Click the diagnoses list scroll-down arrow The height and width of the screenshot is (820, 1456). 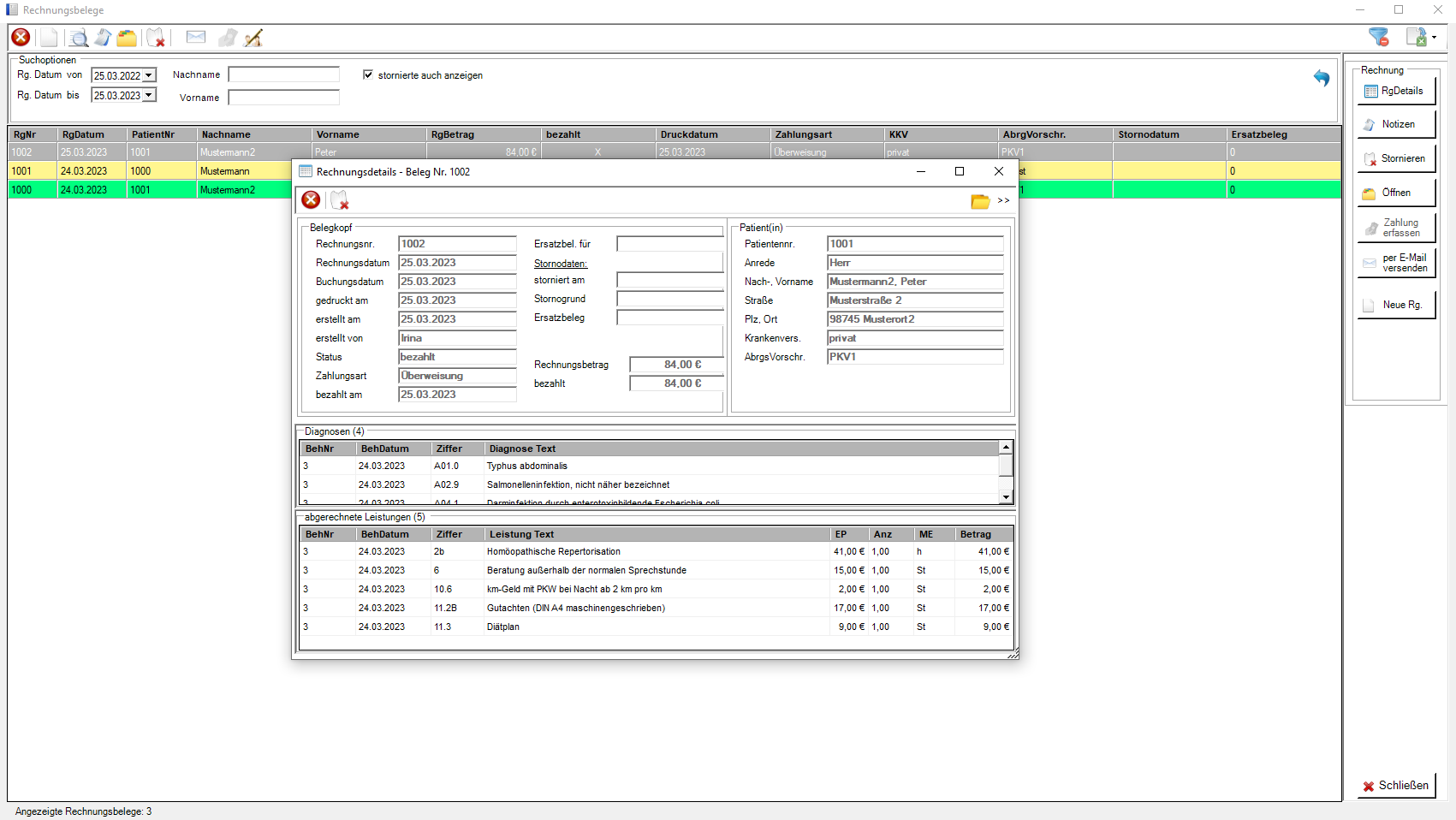click(1007, 496)
